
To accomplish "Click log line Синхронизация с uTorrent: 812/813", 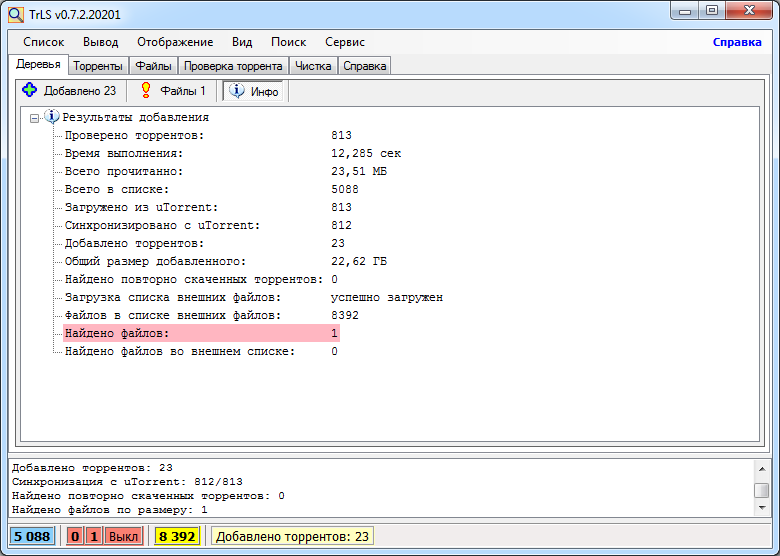I will pyautogui.click(x=127, y=481).
